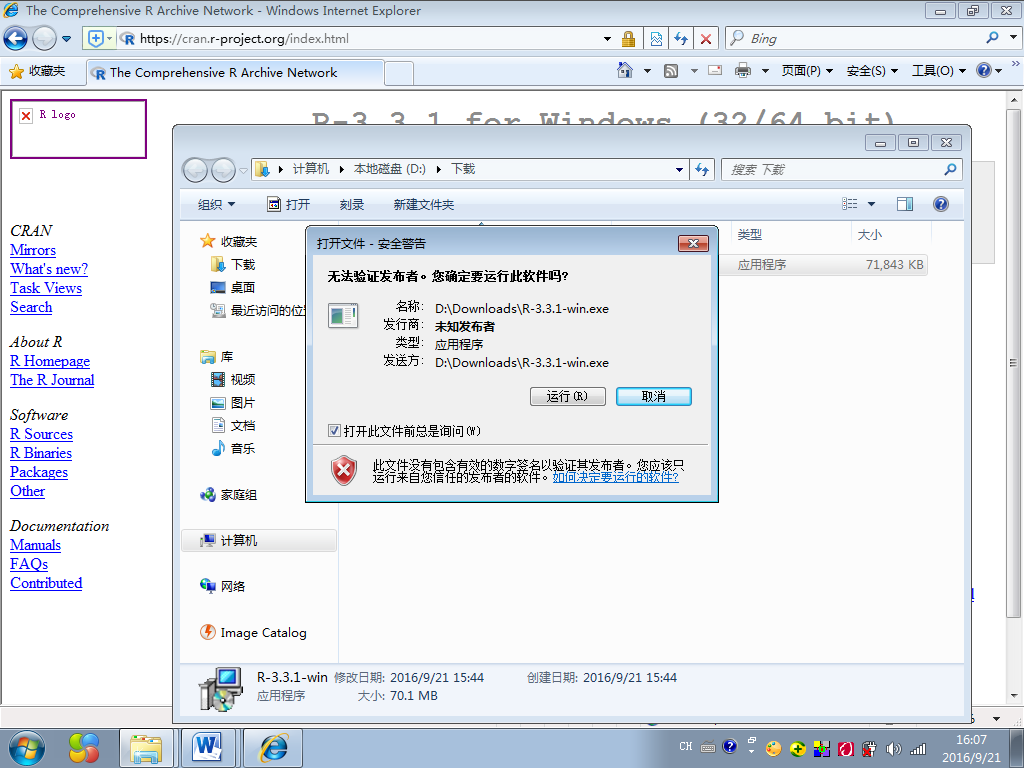
Task: Click the IE Help question mark icon
Action: pos(984,70)
